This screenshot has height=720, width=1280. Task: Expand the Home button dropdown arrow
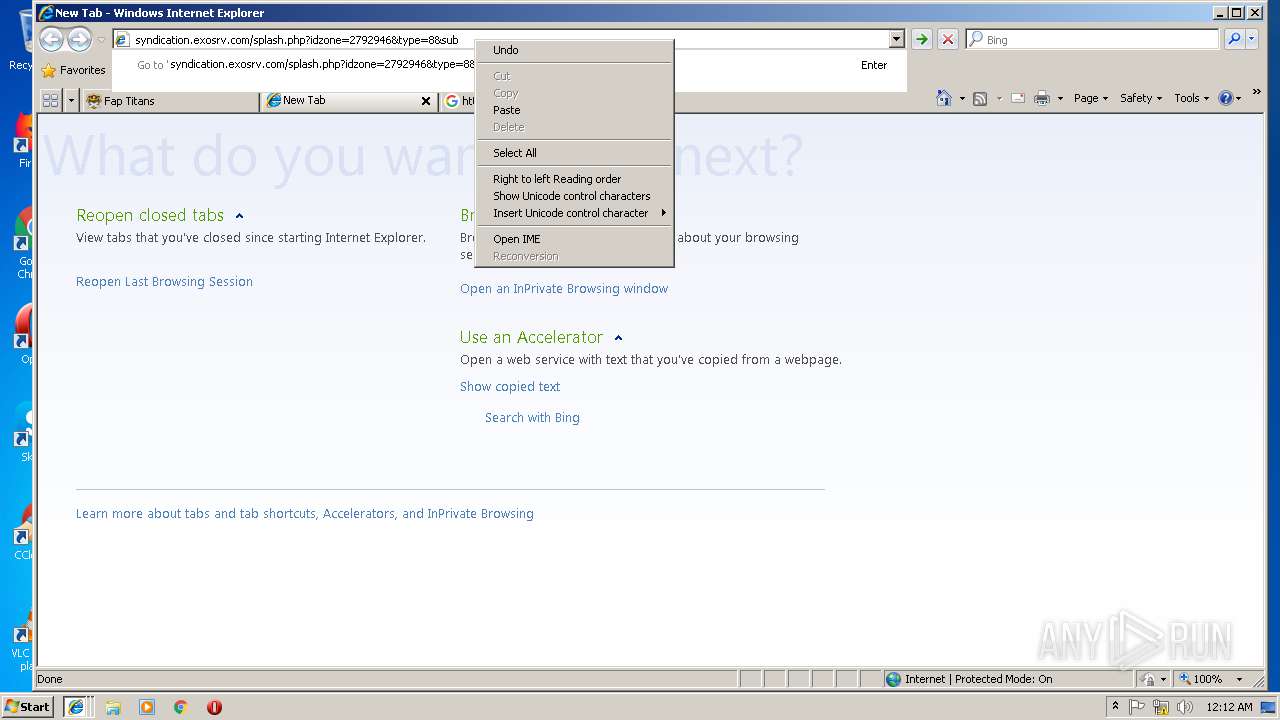pos(962,98)
